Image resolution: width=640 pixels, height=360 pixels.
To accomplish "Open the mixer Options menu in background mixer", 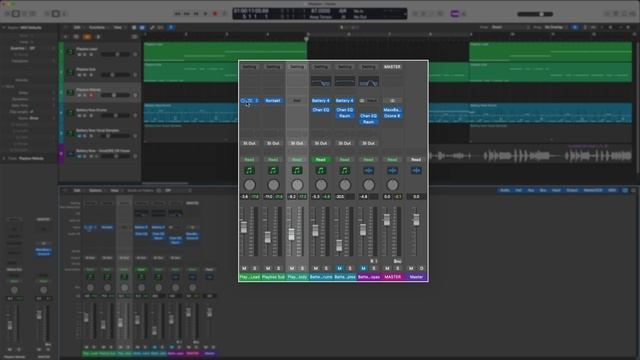I will point(96,191).
